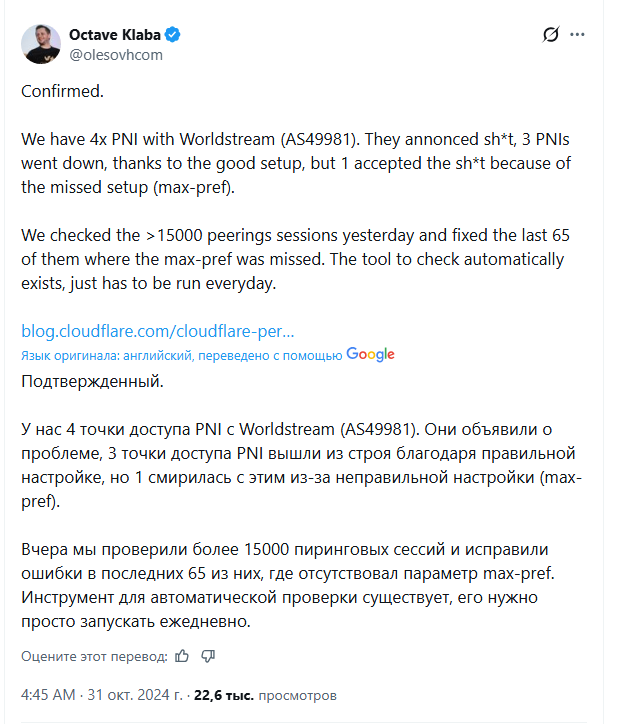Click the blue verified badge
621x724 pixels.
coord(173,35)
